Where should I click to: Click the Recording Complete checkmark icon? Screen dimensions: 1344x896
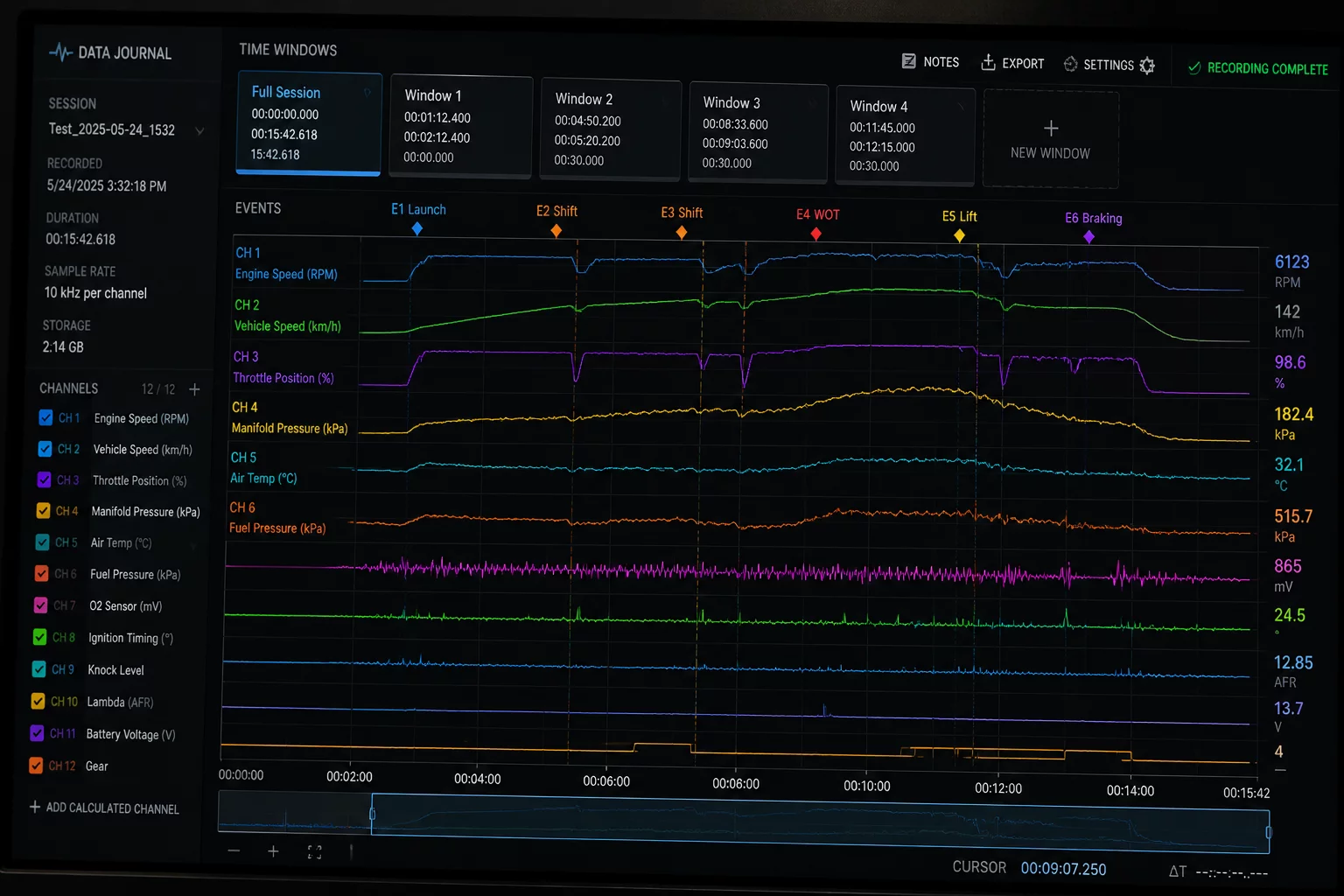pos(1193,67)
